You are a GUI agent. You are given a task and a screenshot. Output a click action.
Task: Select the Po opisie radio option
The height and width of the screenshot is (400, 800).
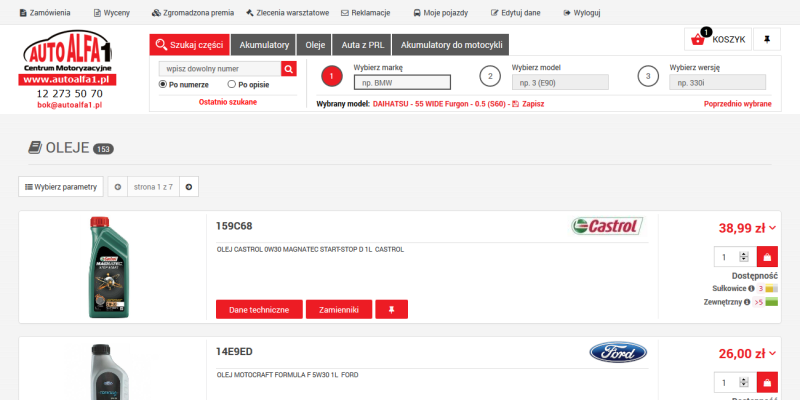pyautogui.click(x=232, y=85)
